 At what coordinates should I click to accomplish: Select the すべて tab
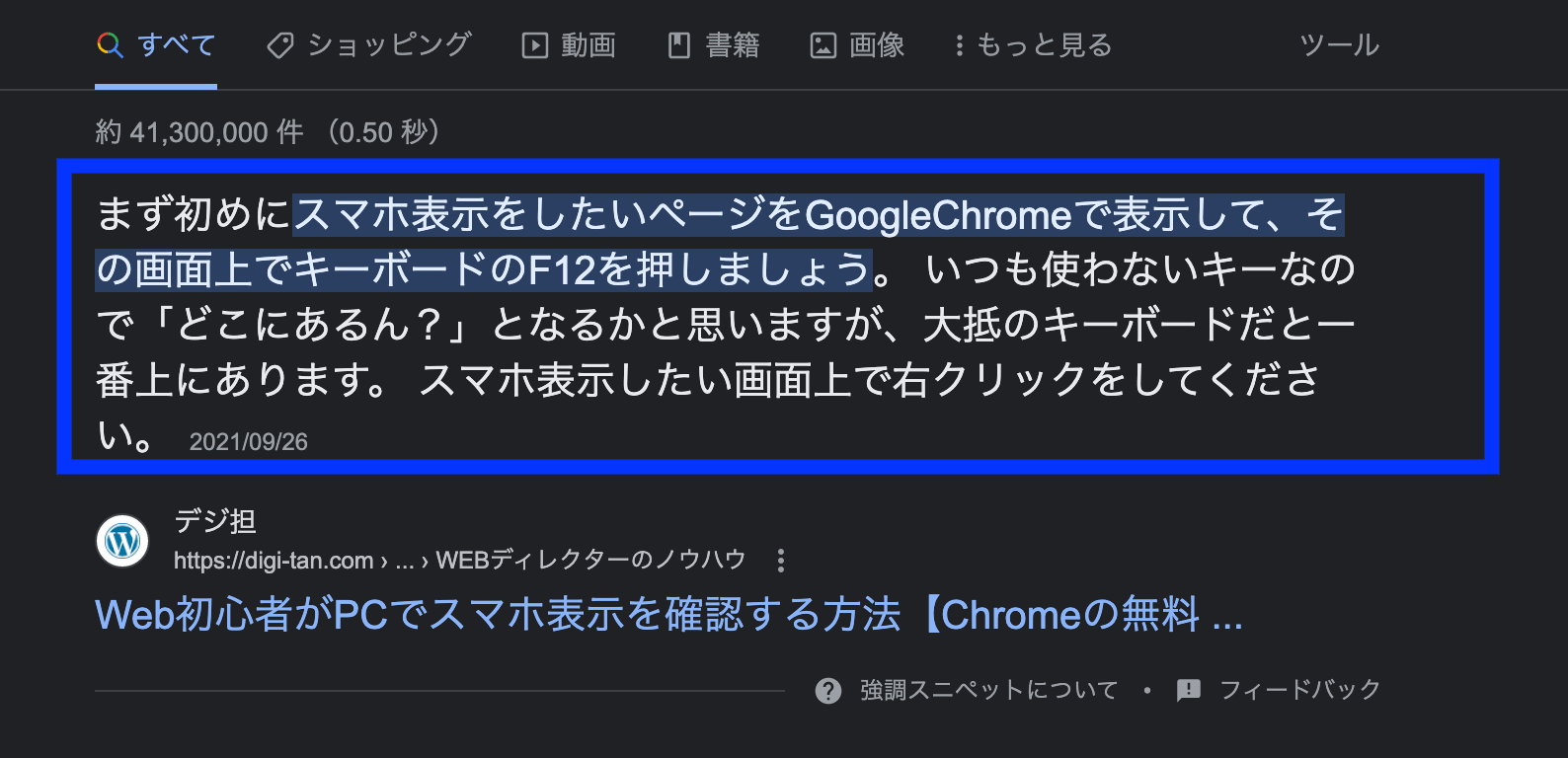156,45
